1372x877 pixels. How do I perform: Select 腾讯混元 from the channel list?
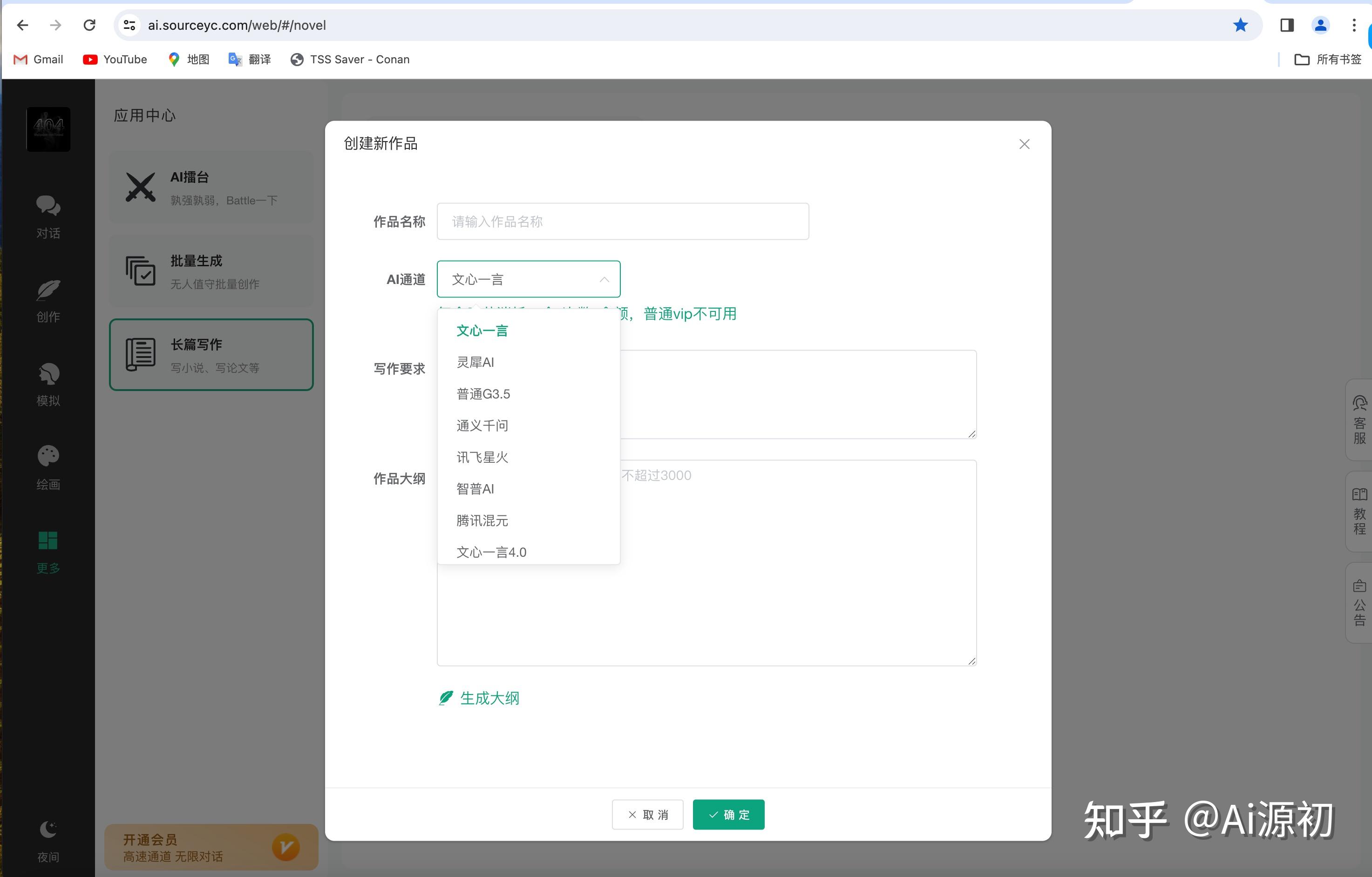[x=528, y=520]
